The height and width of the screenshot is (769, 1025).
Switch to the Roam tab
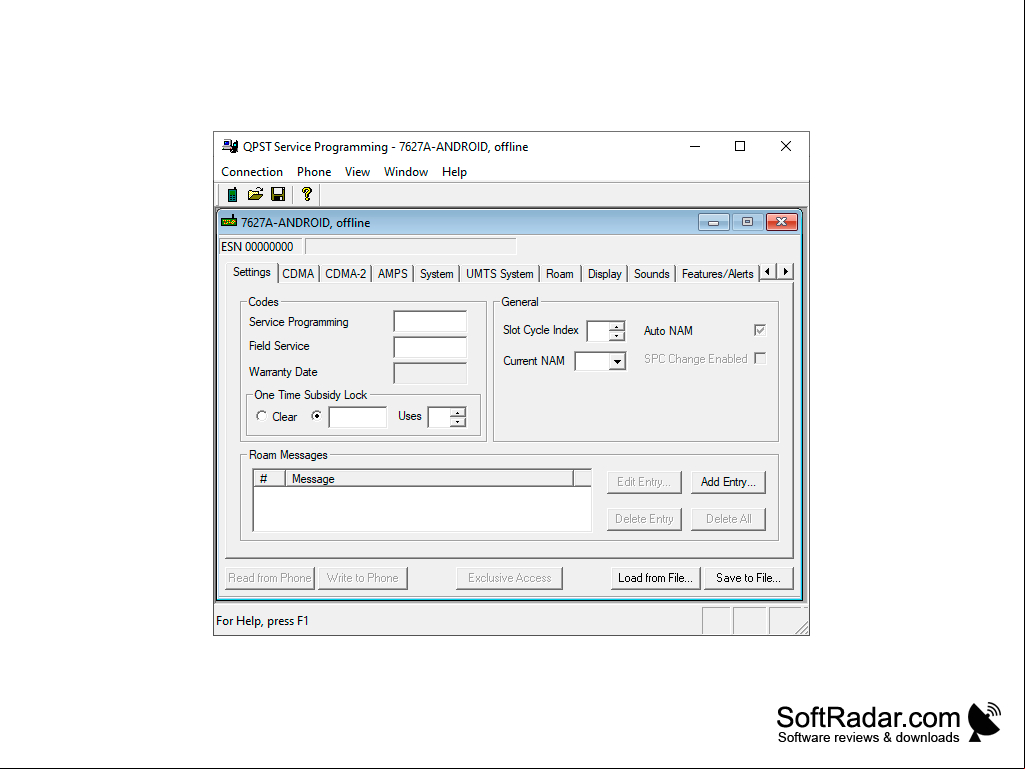[x=560, y=274]
